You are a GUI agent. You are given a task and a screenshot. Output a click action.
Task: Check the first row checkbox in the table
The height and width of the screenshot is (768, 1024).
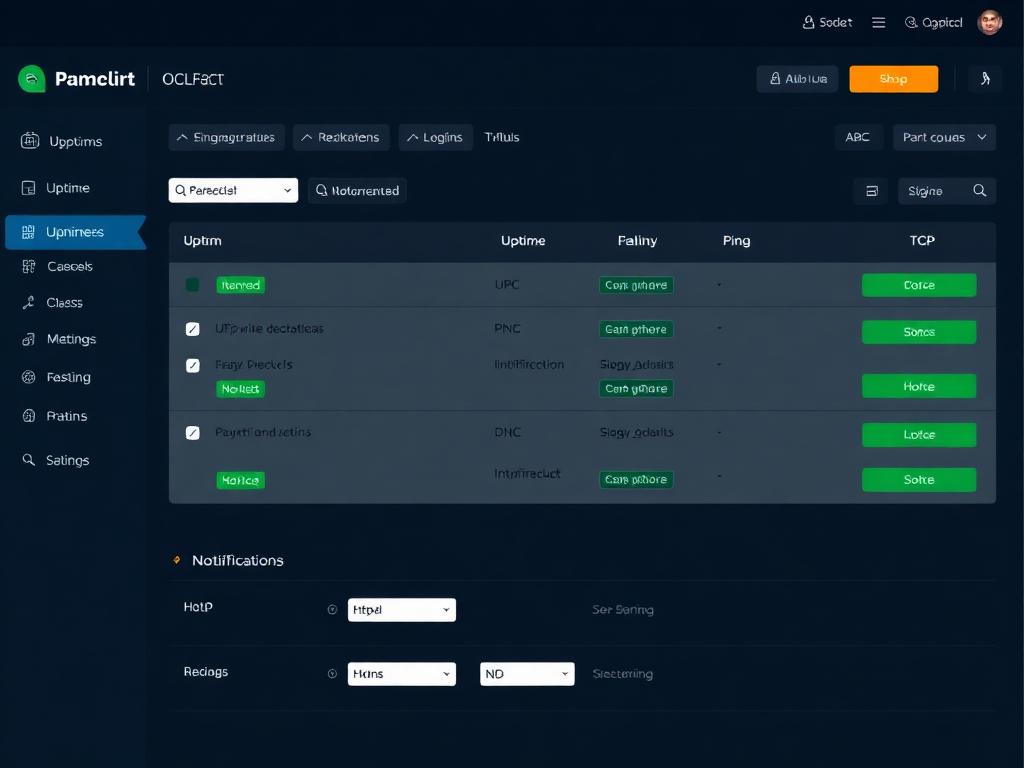click(193, 284)
